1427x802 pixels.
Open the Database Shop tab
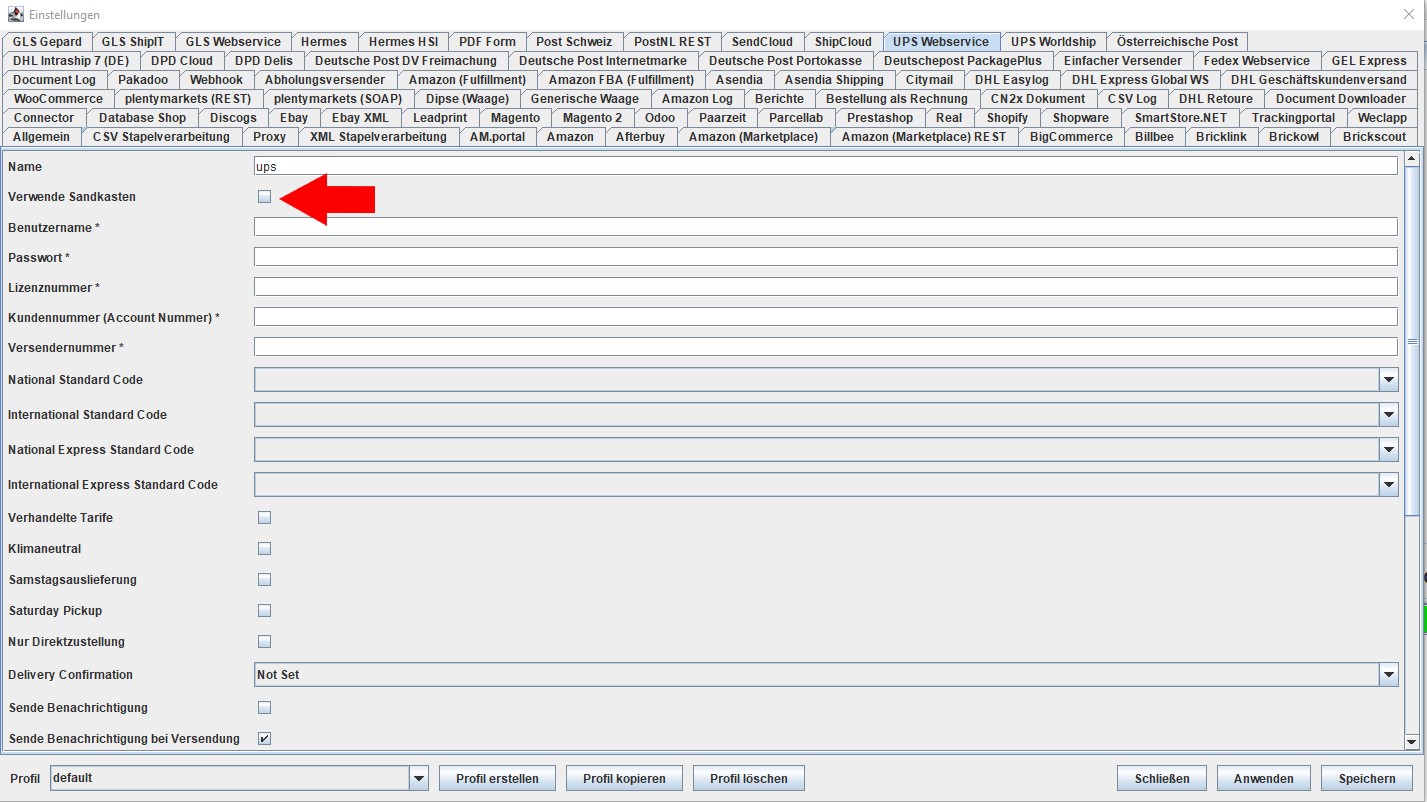click(x=142, y=118)
